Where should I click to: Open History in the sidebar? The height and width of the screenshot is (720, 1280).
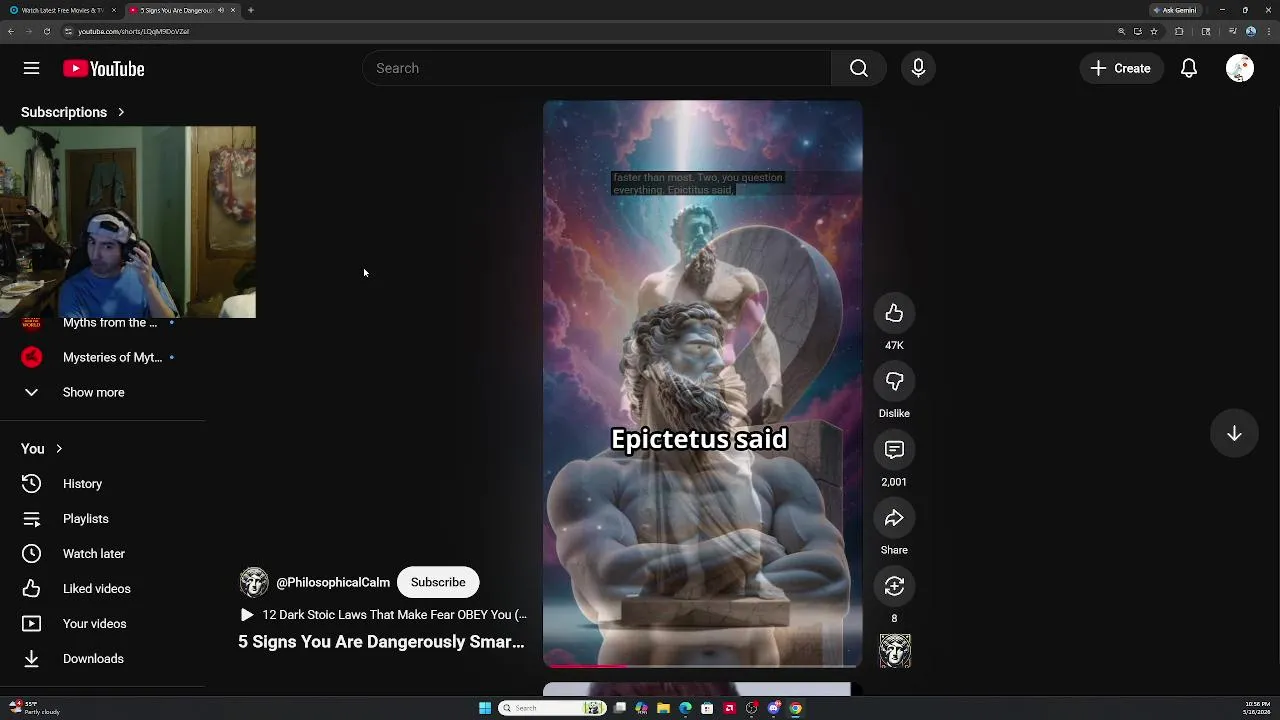coord(102,484)
